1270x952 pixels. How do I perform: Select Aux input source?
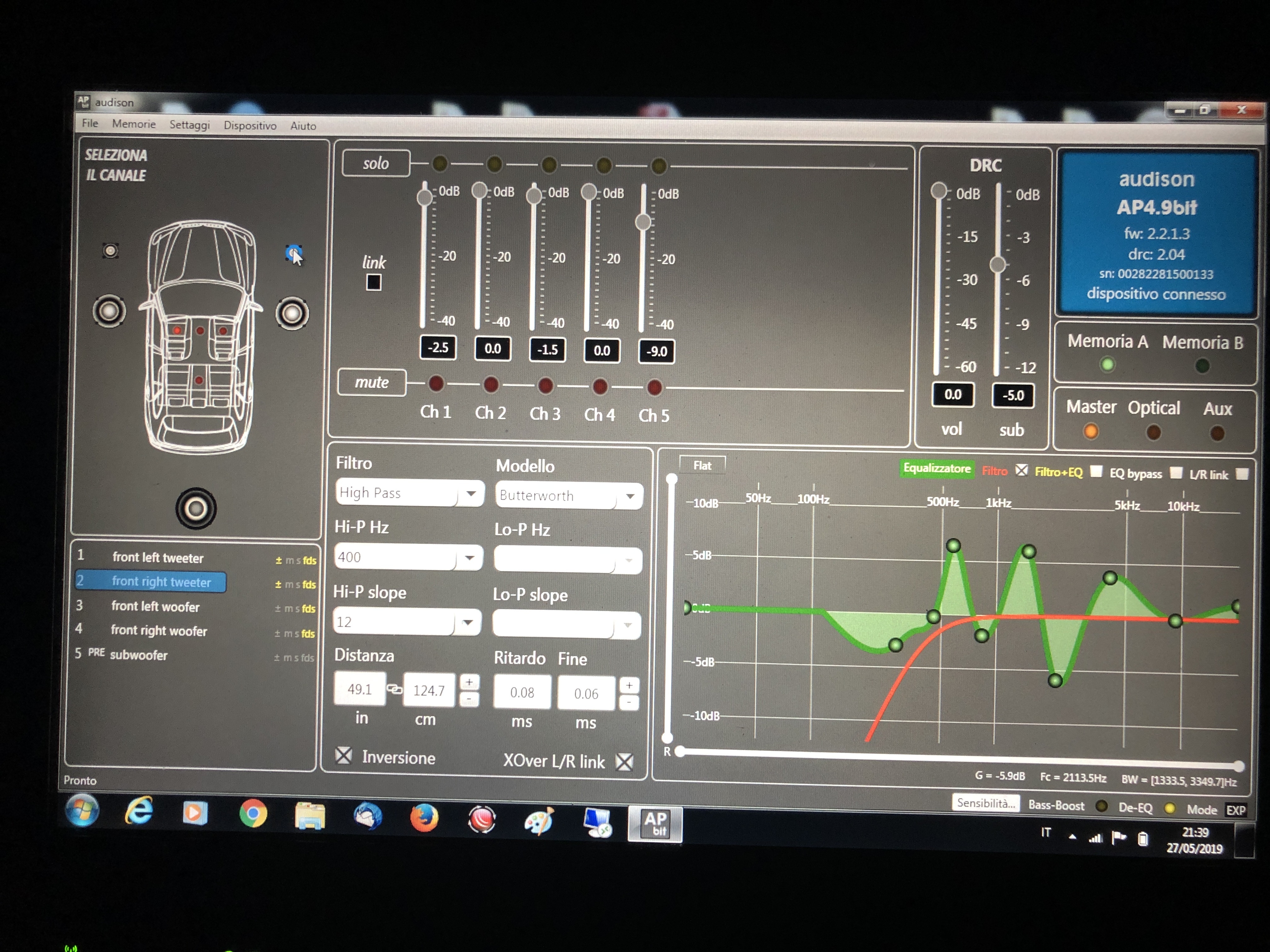pos(1216,433)
